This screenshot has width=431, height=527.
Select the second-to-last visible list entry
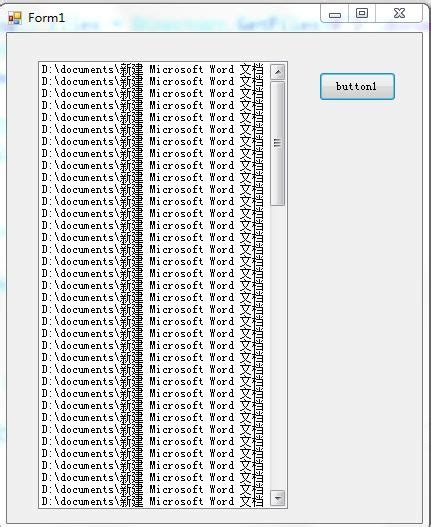tap(155, 490)
